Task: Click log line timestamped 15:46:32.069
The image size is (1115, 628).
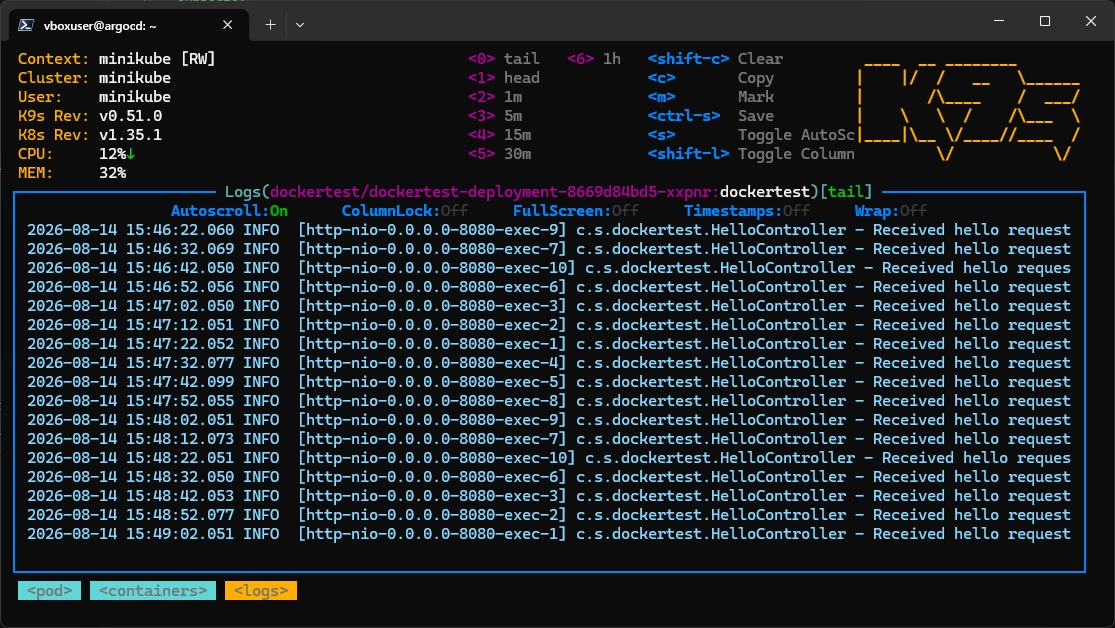Action: 549,249
